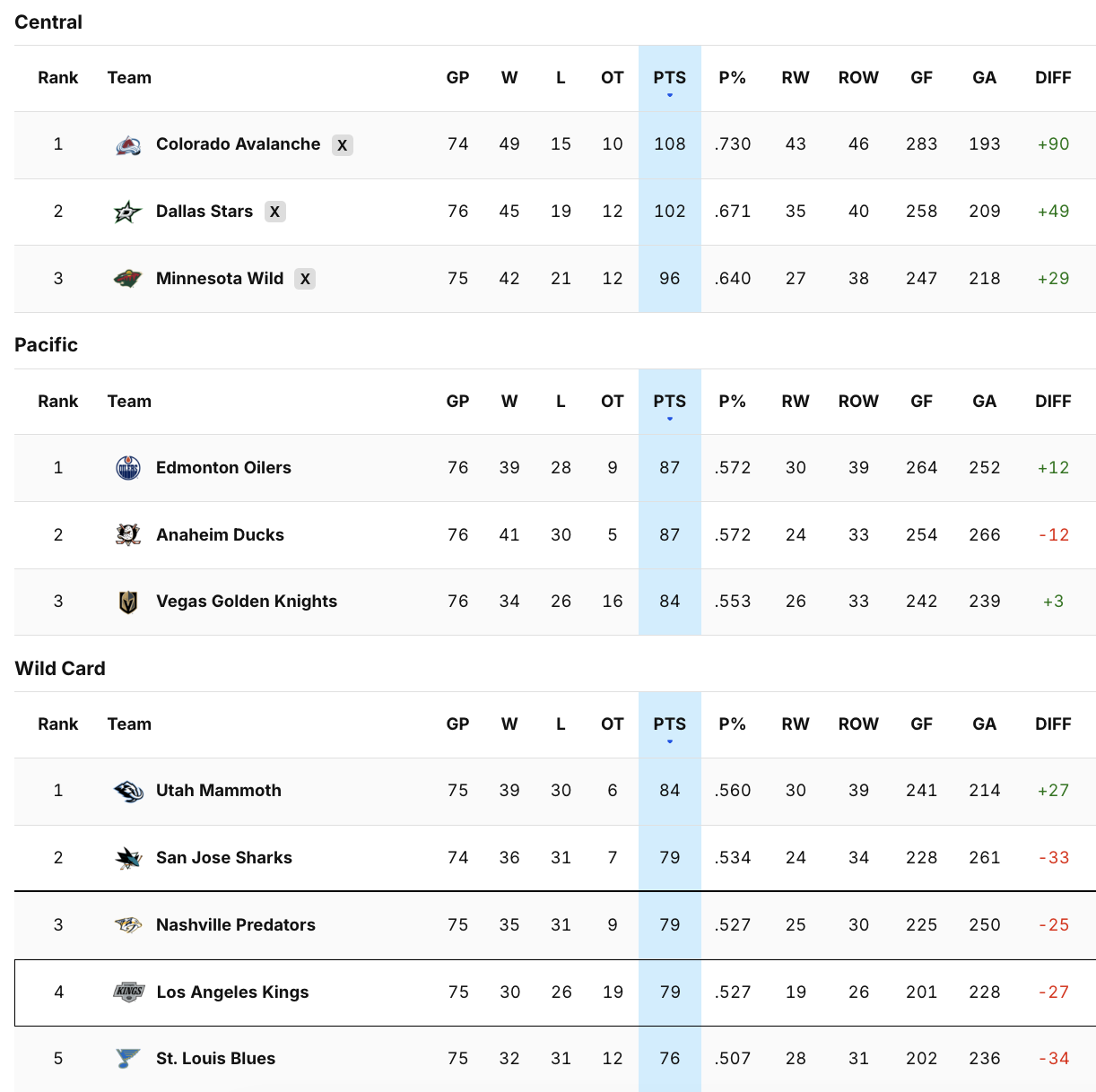Click the PTS sort arrow in Wild Card standings
This screenshot has width=1096, height=1092.
669,739
